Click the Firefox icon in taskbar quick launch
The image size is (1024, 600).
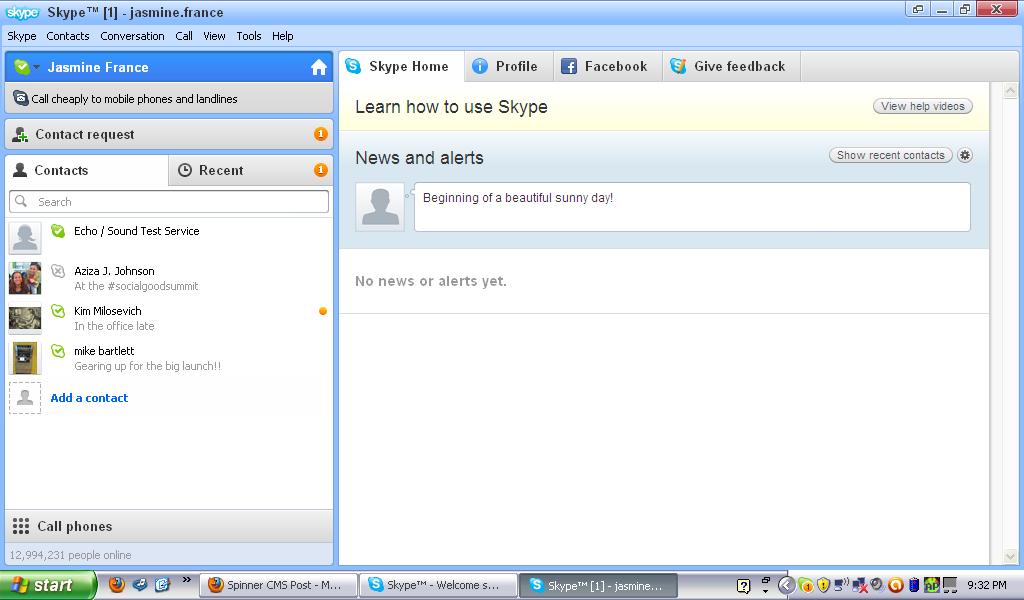pos(117,585)
